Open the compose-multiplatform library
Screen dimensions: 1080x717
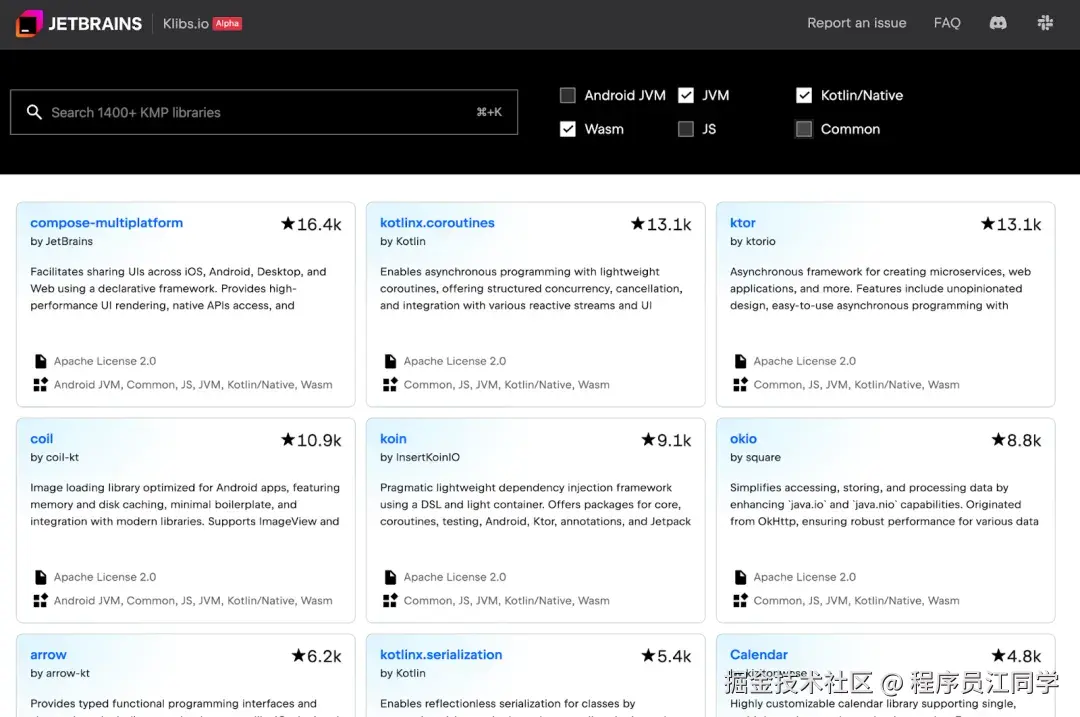[x=107, y=222]
